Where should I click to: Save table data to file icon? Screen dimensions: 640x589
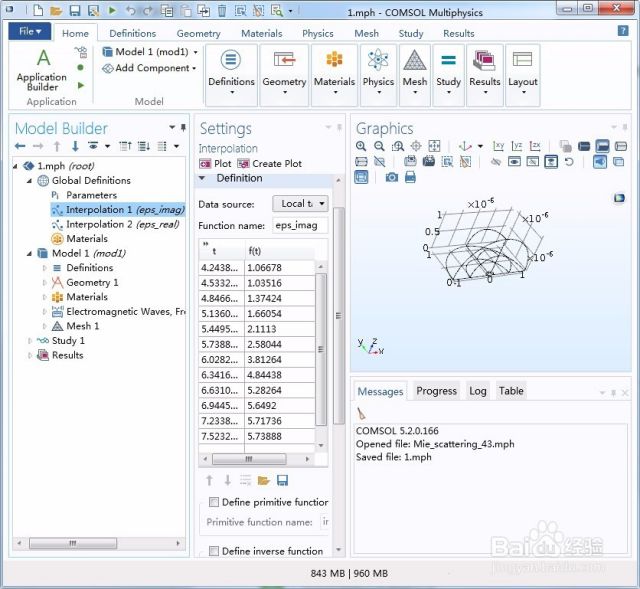tap(282, 480)
